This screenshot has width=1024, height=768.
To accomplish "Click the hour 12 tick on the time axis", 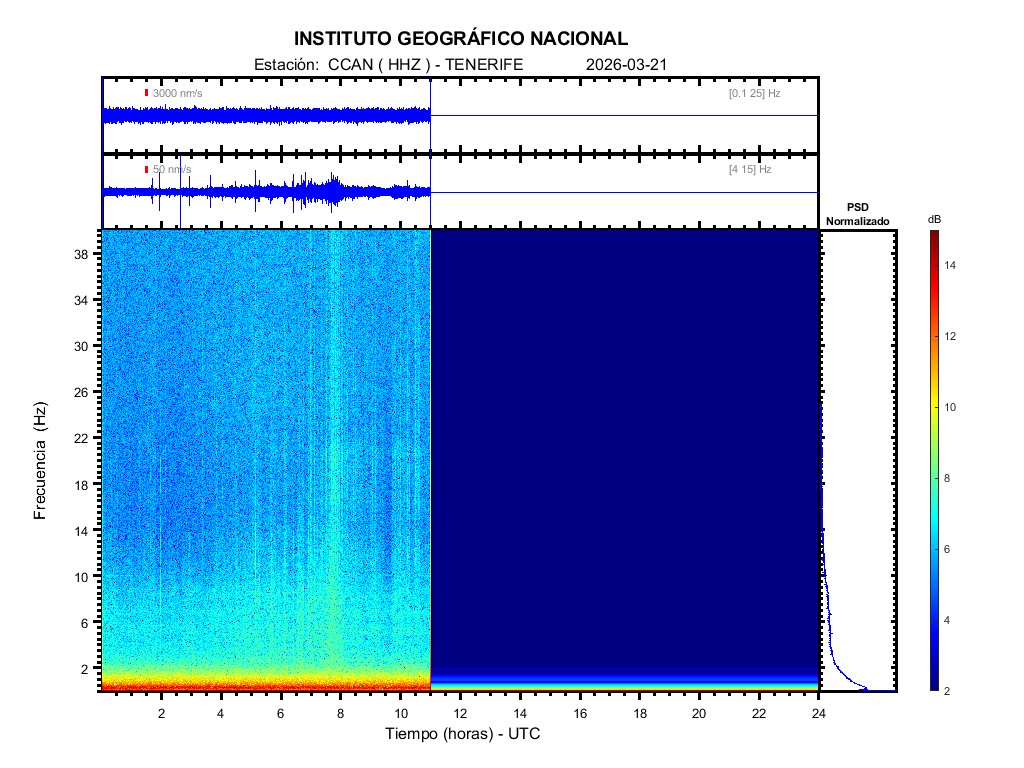I will (x=460, y=714).
